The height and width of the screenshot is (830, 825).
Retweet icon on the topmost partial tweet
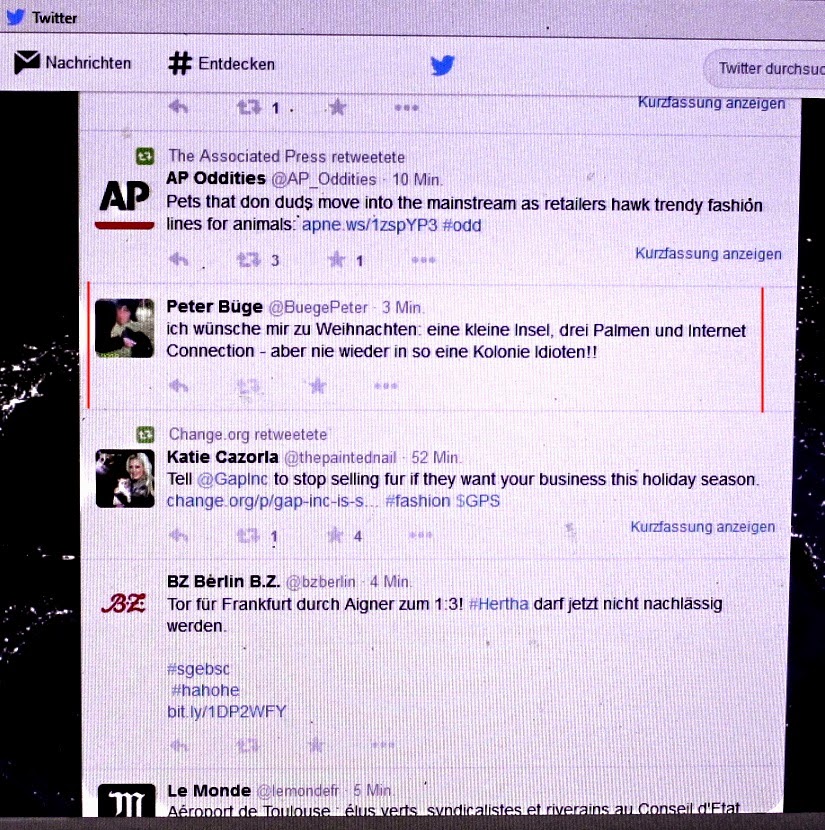tap(249, 107)
